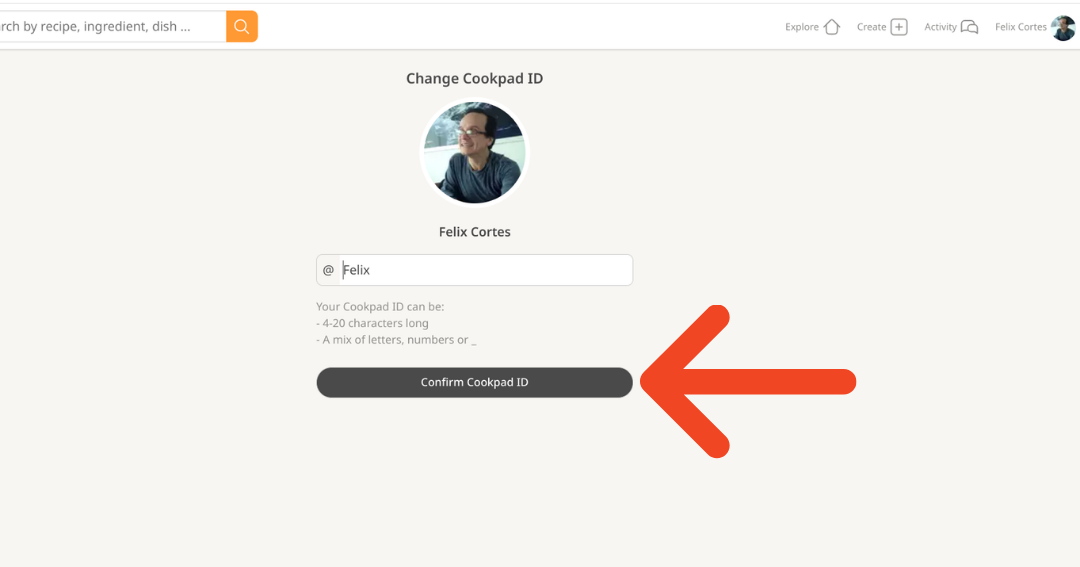Click the 'A mix of letters, numbers' hint
This screenshot has width=1080, height=567.
click(x=396, y=340)
